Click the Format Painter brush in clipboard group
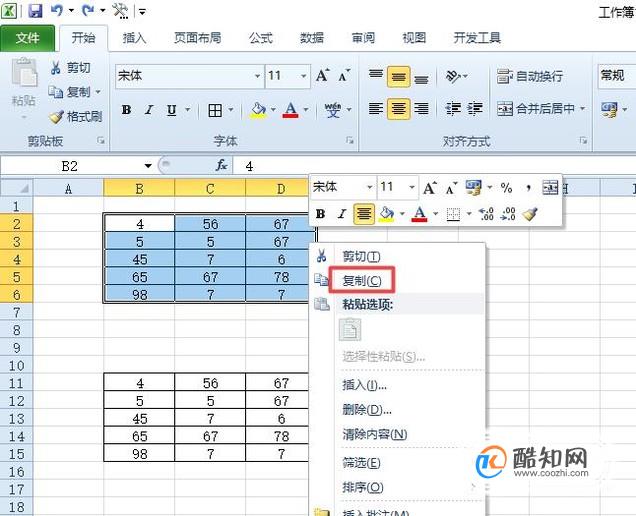This screenshot has width=636, height=516. tap(56, 117)
